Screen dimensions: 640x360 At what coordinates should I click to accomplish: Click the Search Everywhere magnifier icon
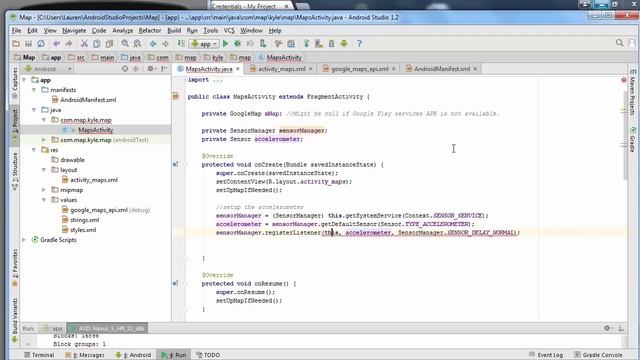point(619,42)
